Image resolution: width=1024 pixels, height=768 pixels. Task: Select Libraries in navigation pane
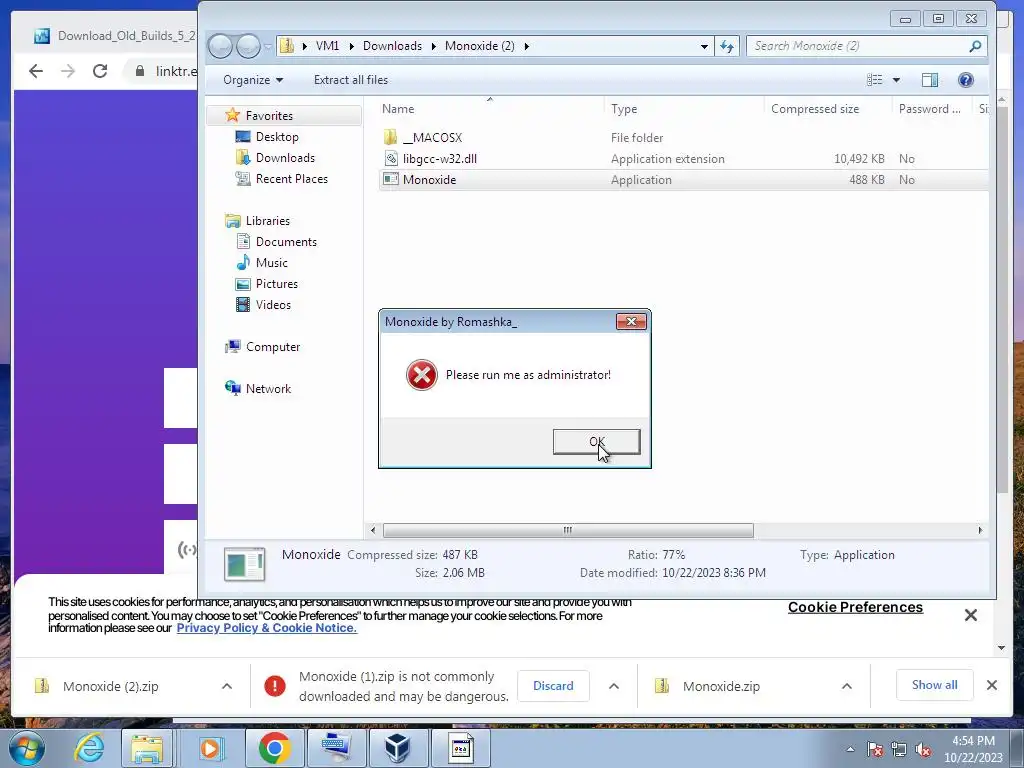268,221
